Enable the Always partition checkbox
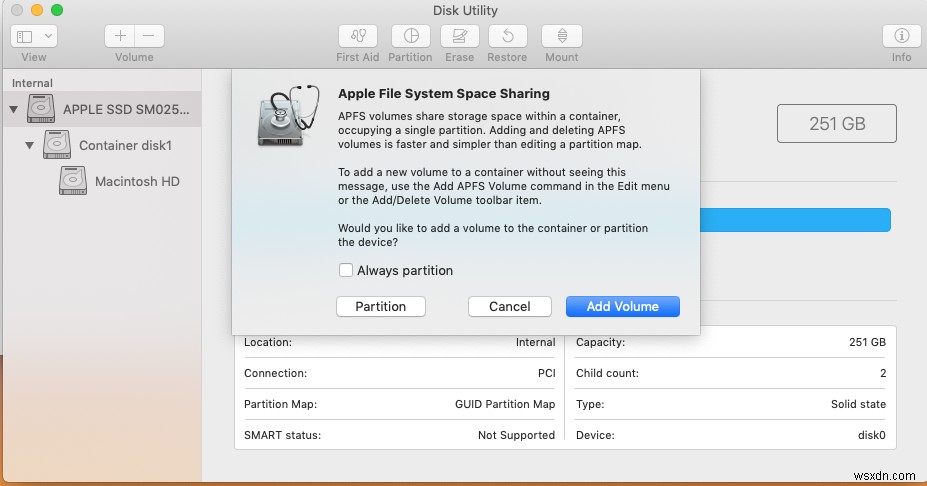Screen dimensions: 927x486 click(346, 270)
